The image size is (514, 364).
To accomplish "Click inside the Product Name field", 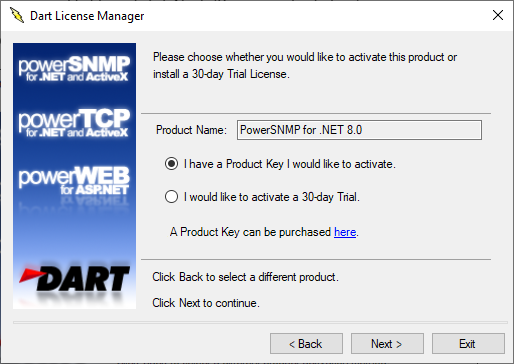I will click(359, 130).
